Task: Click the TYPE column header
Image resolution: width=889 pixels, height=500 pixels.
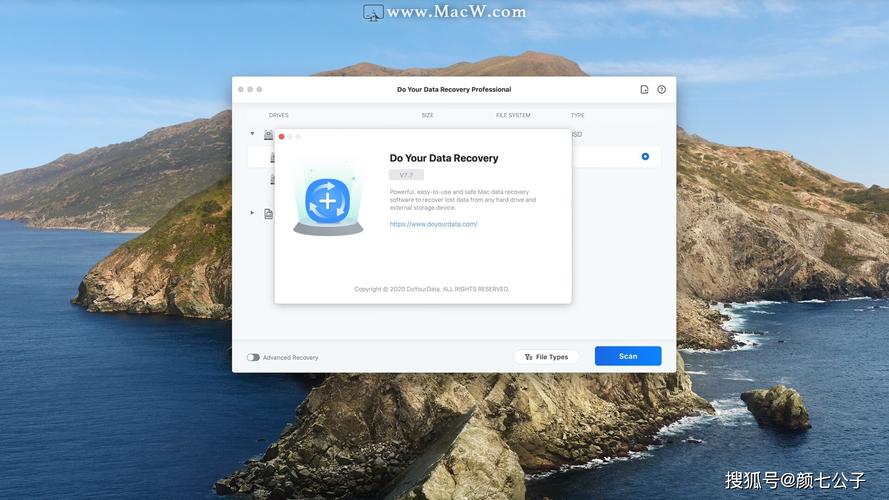Action: point(577,115)
